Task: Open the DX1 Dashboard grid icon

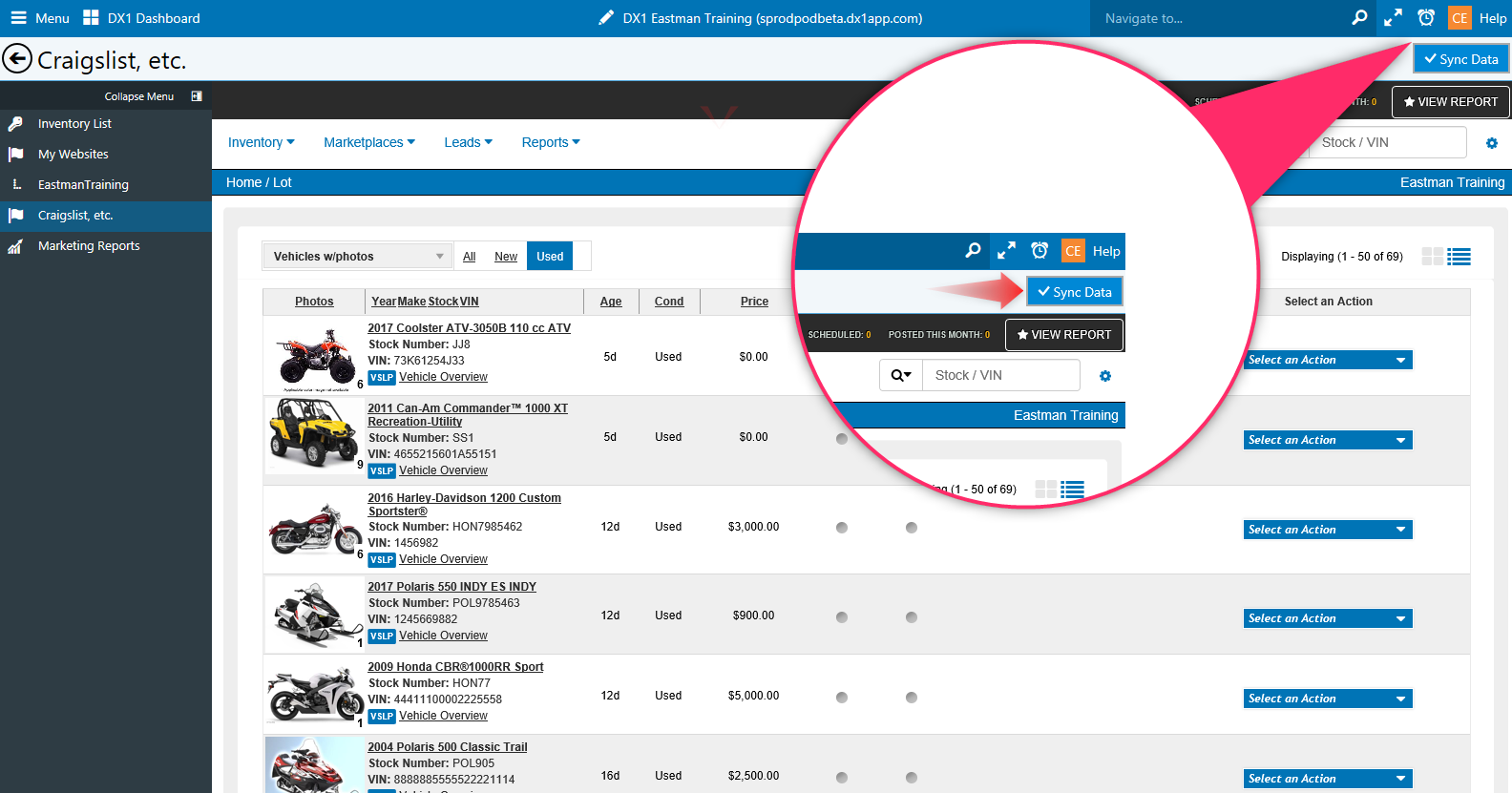Action: tap(91, 18)
